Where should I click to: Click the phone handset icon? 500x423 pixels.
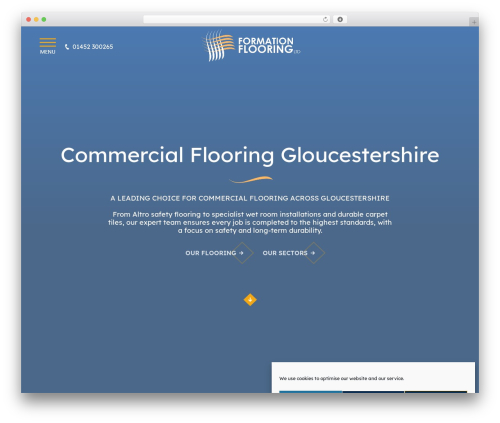(67, 47)
